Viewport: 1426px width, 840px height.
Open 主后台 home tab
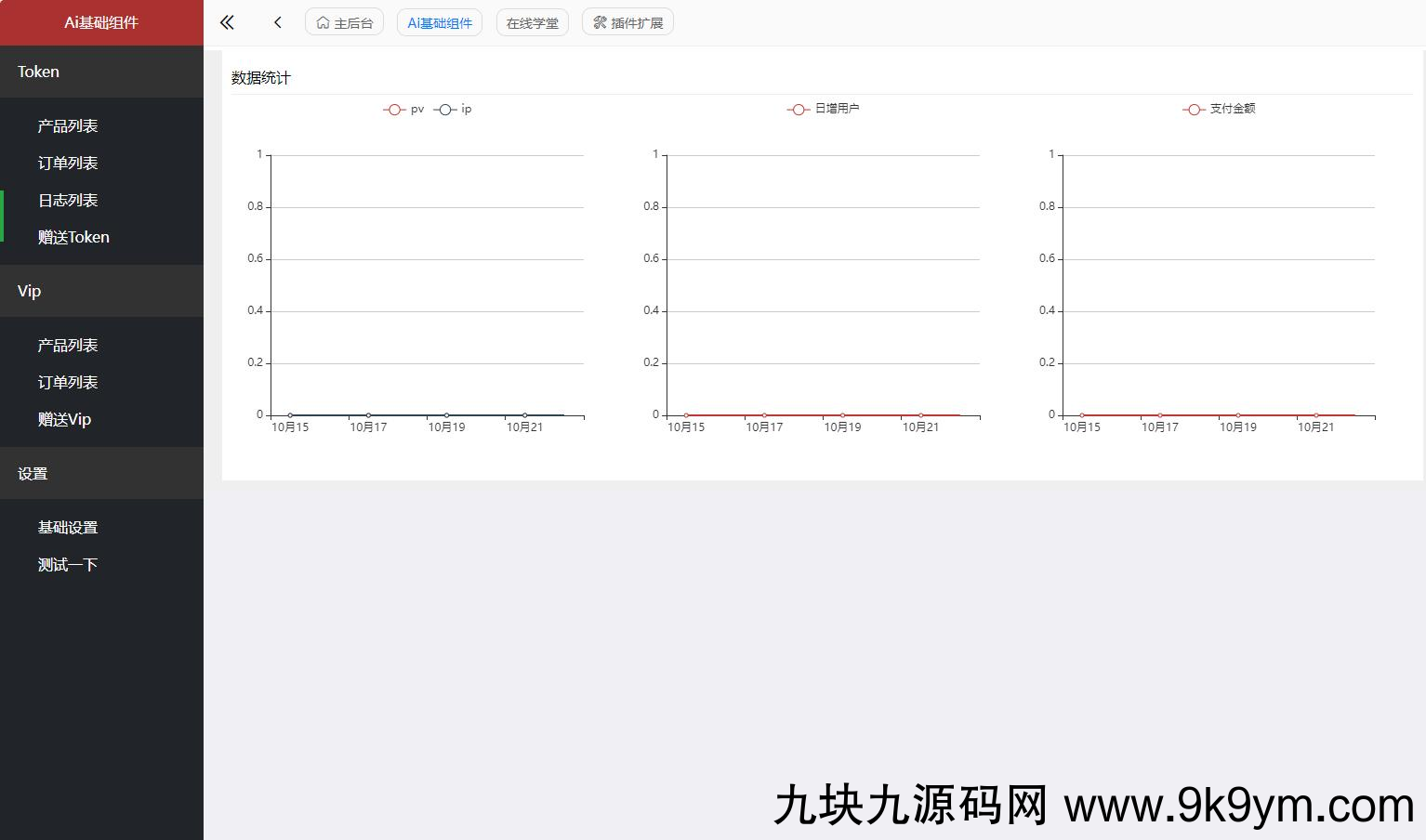[x=344, y=22]
